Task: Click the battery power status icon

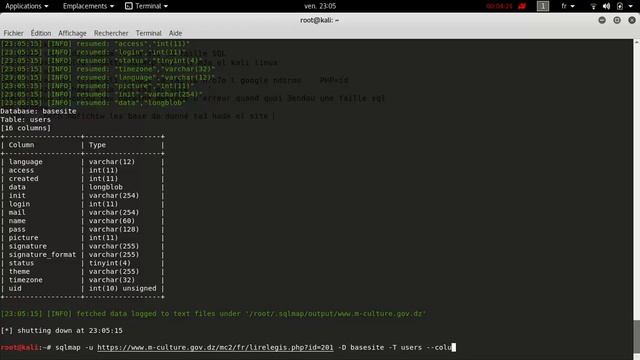Action: coord(620,6)
